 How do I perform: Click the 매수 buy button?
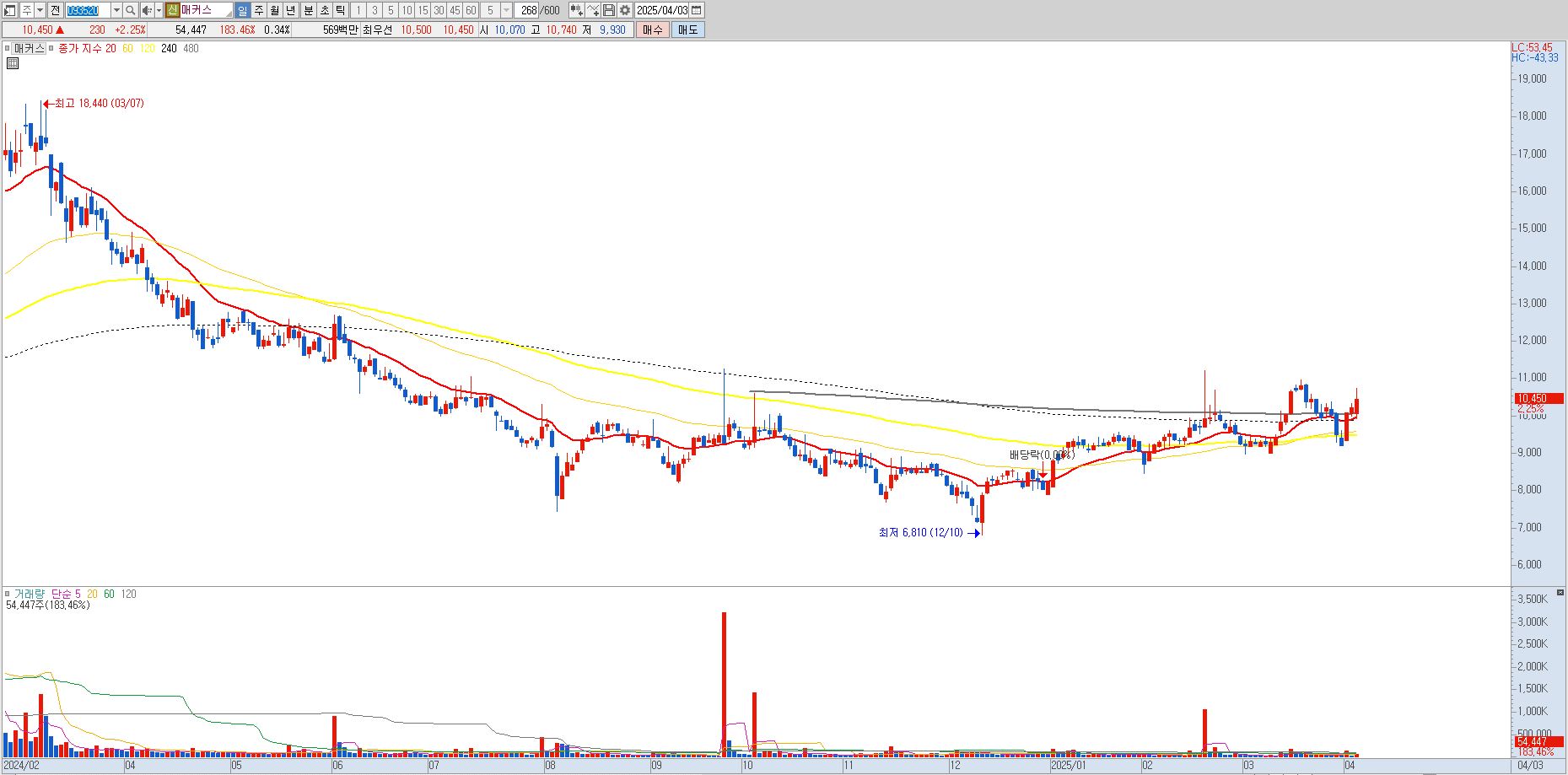coord(653,30)
